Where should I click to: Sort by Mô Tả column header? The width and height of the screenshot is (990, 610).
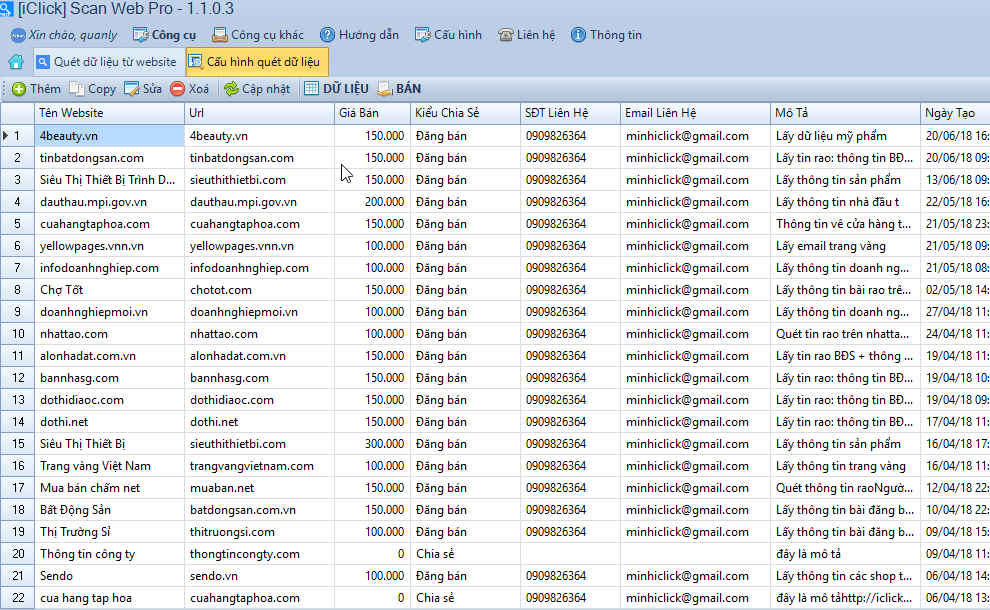tap(845, 113)
